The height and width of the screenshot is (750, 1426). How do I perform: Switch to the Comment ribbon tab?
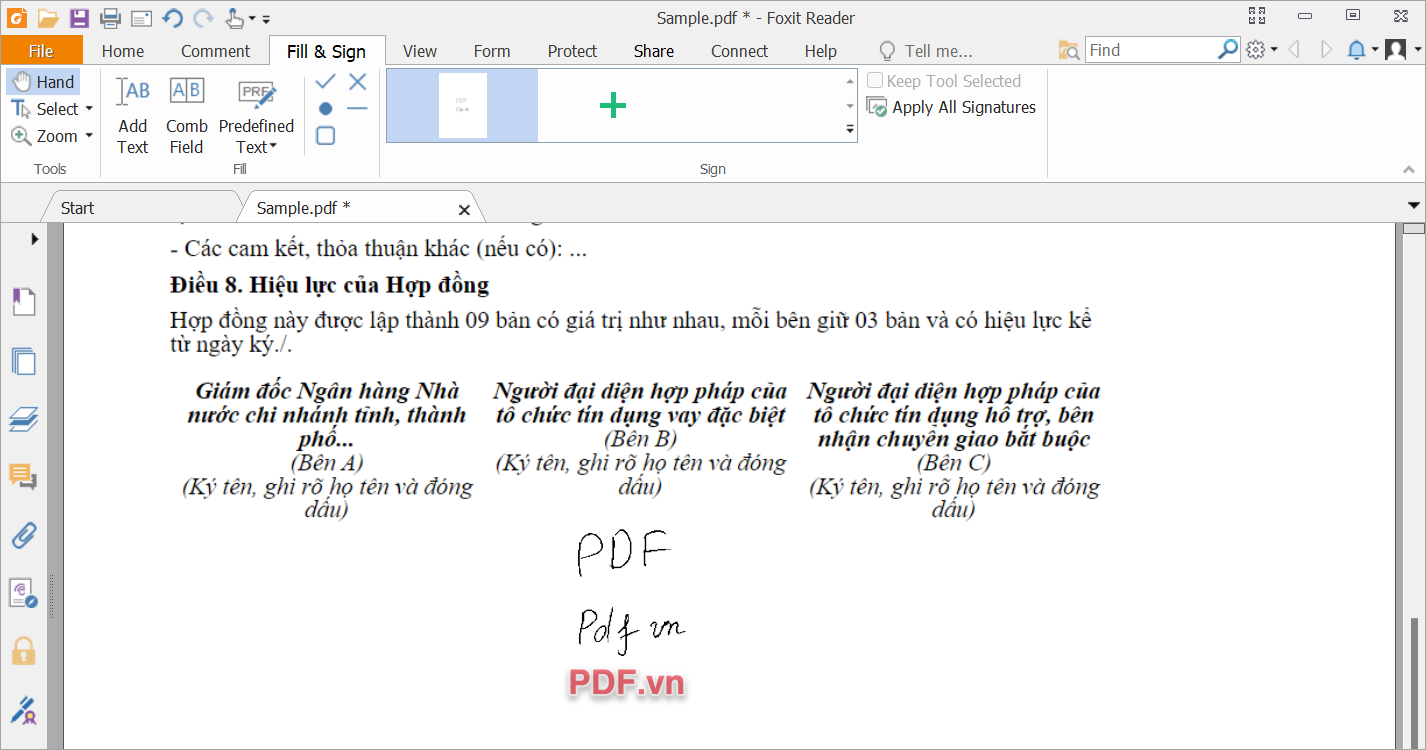215,51
